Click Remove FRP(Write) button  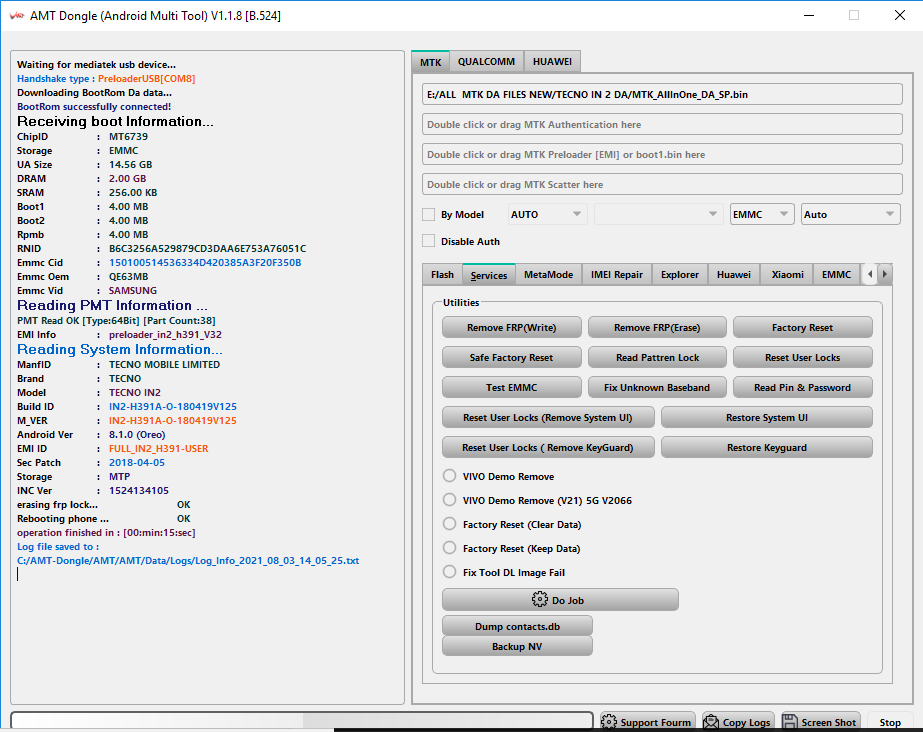pyautogui.click(x=512, y=327)
